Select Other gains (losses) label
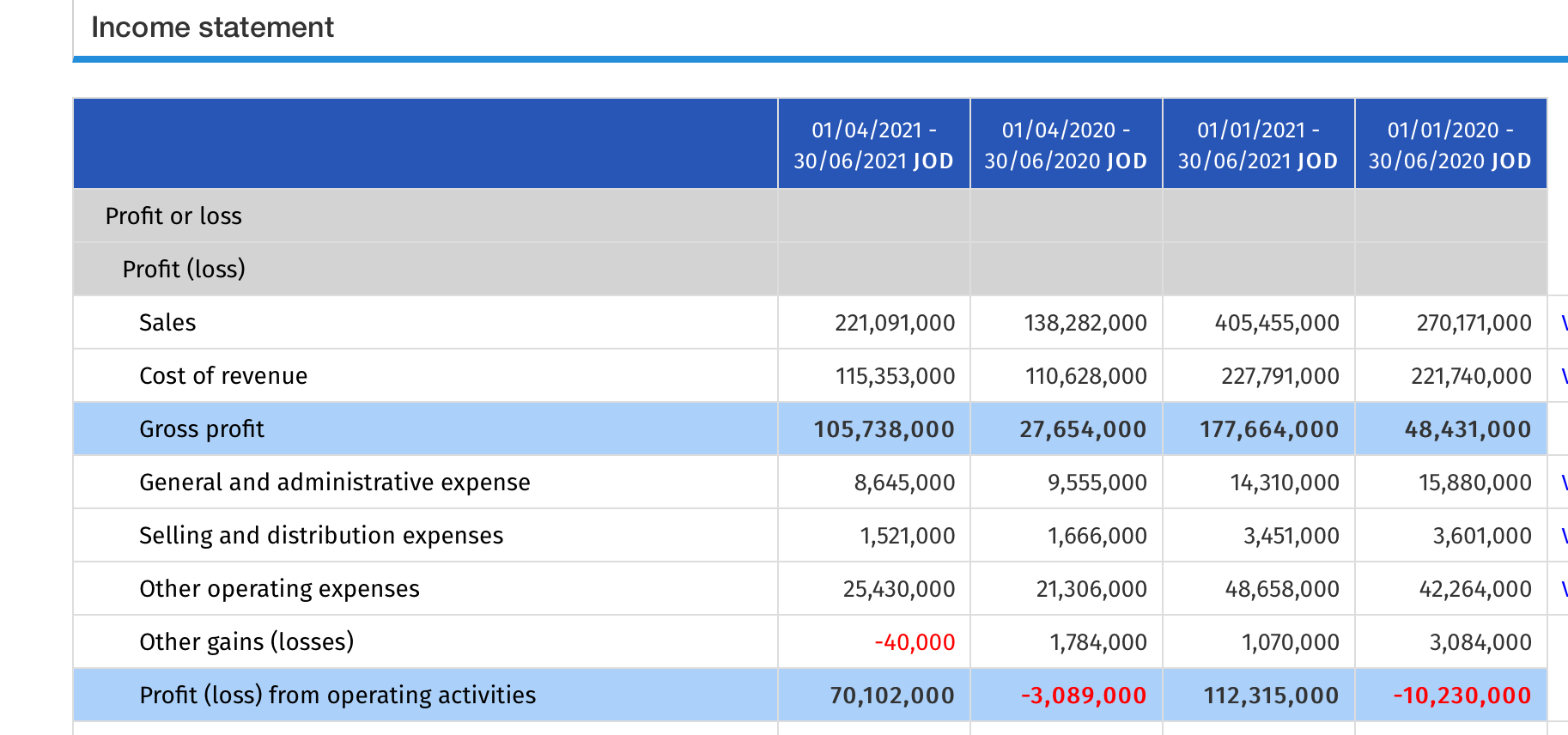Image resolution: width=1568 pixels, height=735 pixels. [x=246, y=642]
